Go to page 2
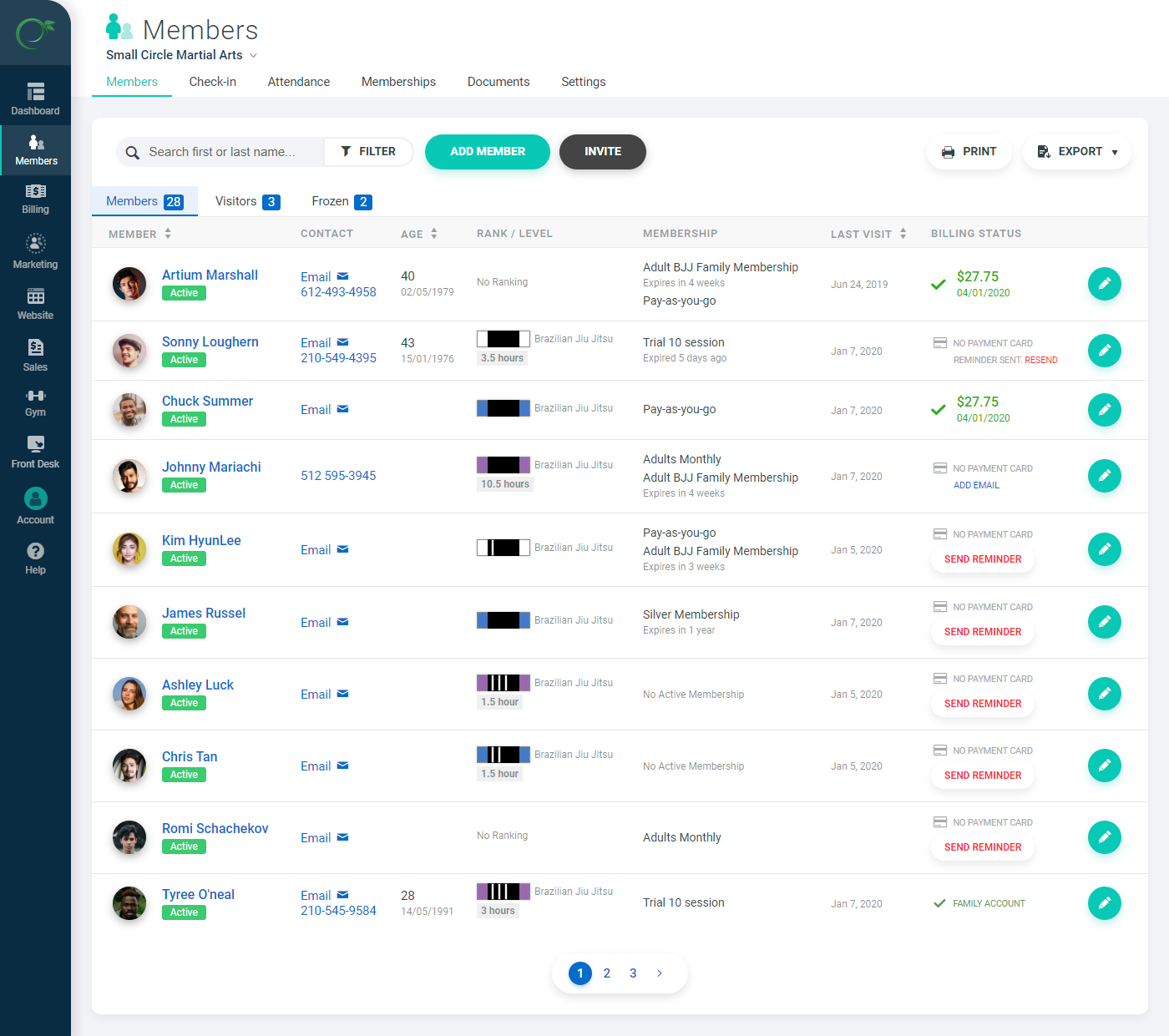1169x1036 pixels. (607, 973)
